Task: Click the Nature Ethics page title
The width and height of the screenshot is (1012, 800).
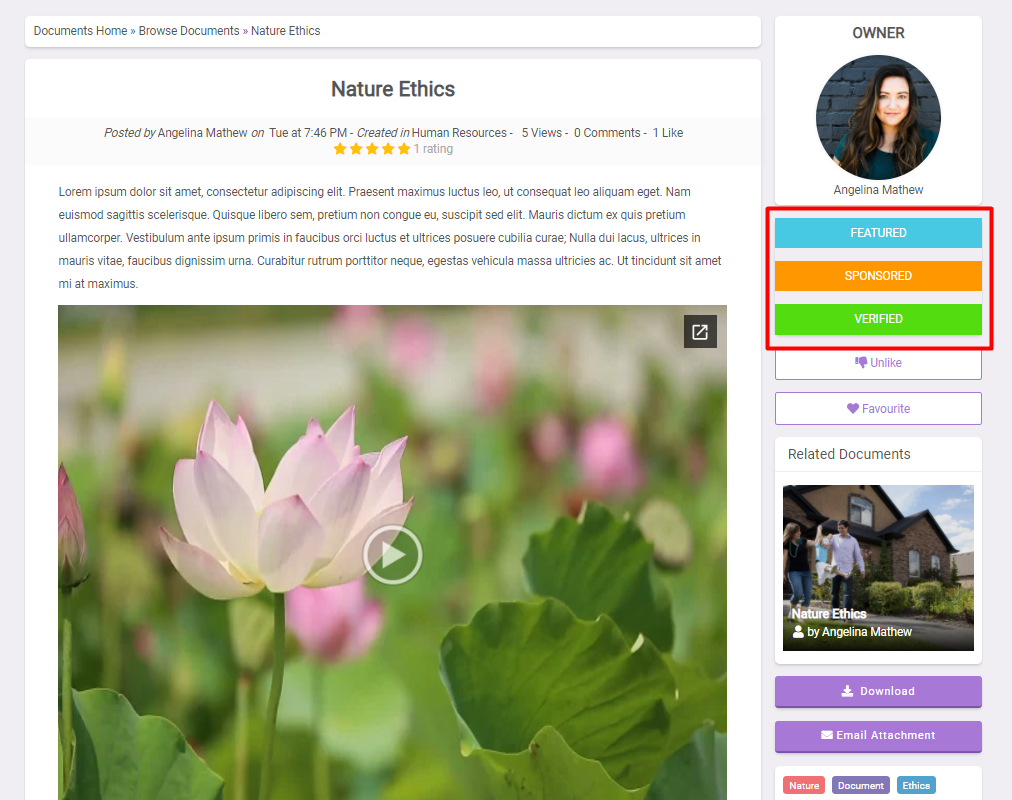Action: pyautogui.click(x=393, y=89)
